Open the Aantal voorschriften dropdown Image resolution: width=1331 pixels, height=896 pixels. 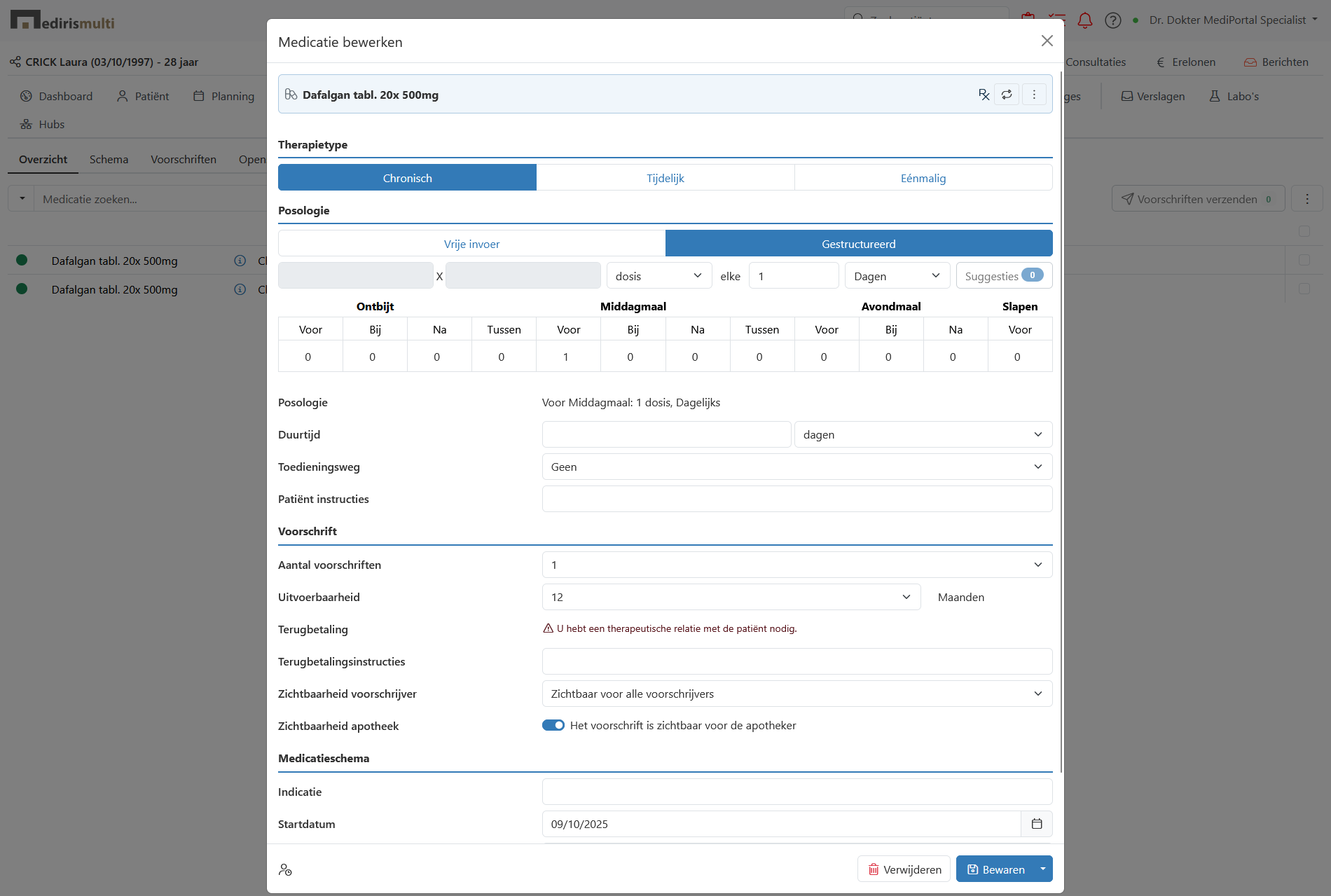point(797,565)
